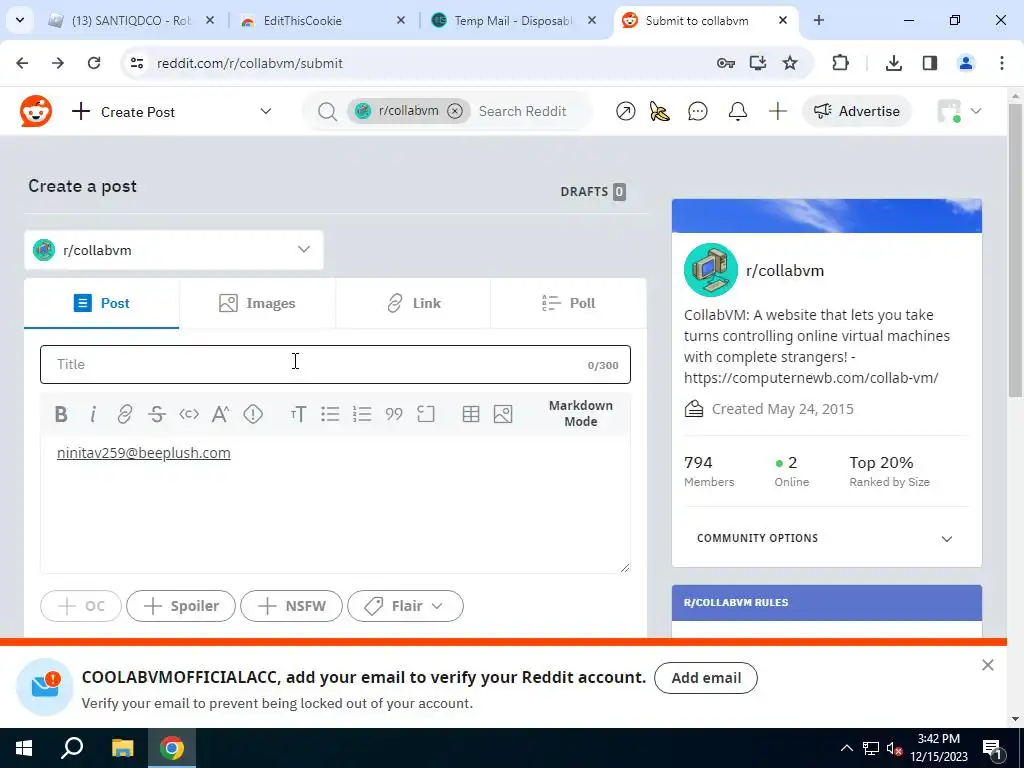Screen dimensions: 1024x768
Task: Click the Add email button
Action: click(706, 678)
